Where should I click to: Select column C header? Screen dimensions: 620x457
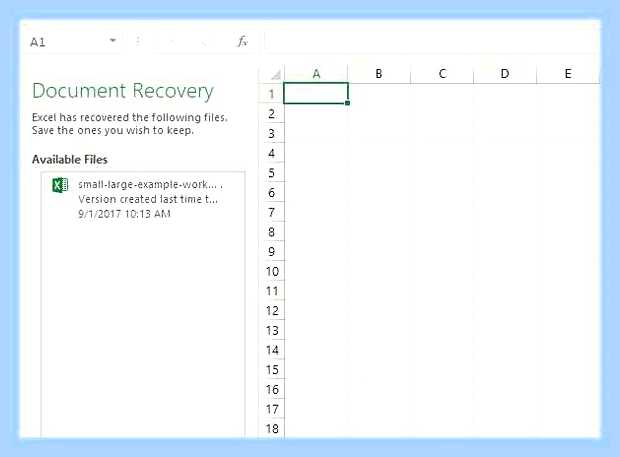pyautogui.click(x=442, y=74)
